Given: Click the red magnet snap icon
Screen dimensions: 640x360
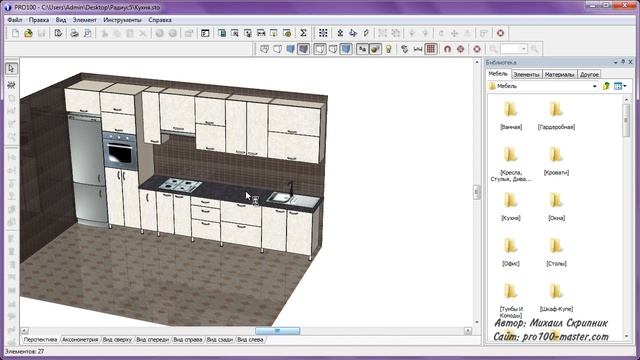Looking at the screenshot, I should (x=447, y=49).
